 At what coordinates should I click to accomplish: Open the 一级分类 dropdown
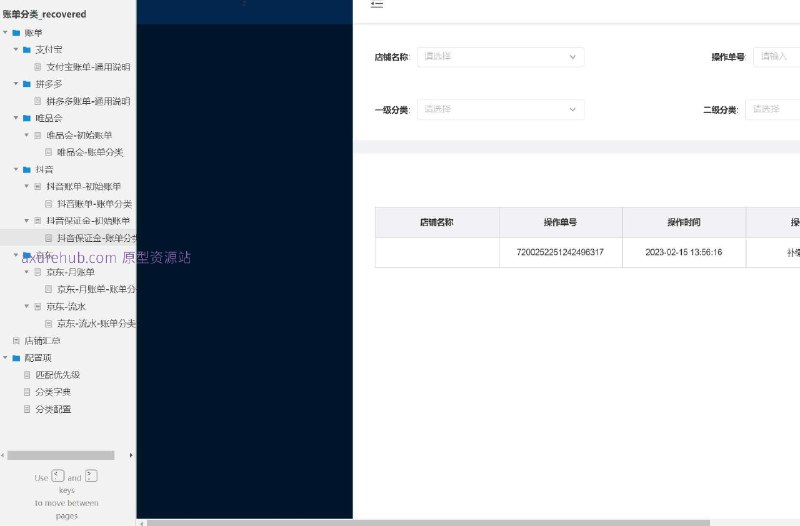coord(501,109)
